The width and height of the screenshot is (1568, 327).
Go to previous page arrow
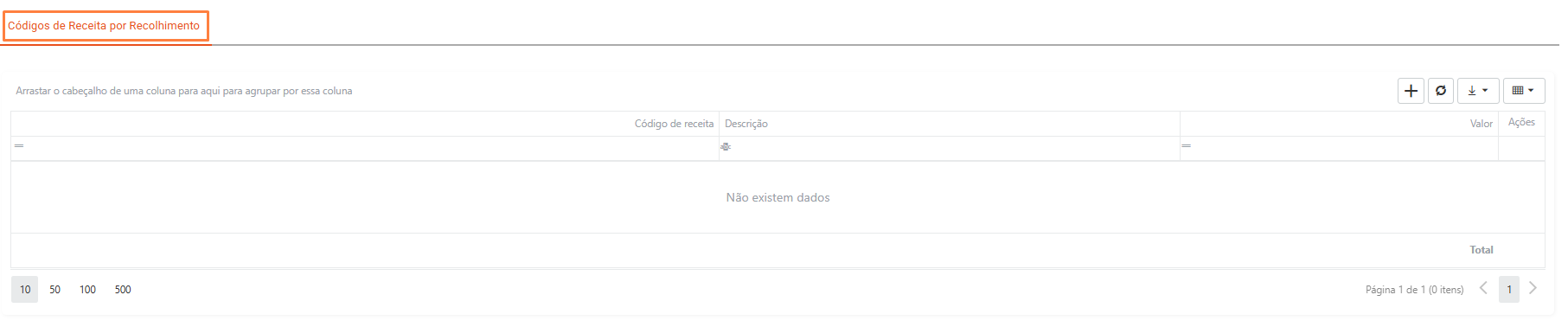click(x=1483, y=288)
